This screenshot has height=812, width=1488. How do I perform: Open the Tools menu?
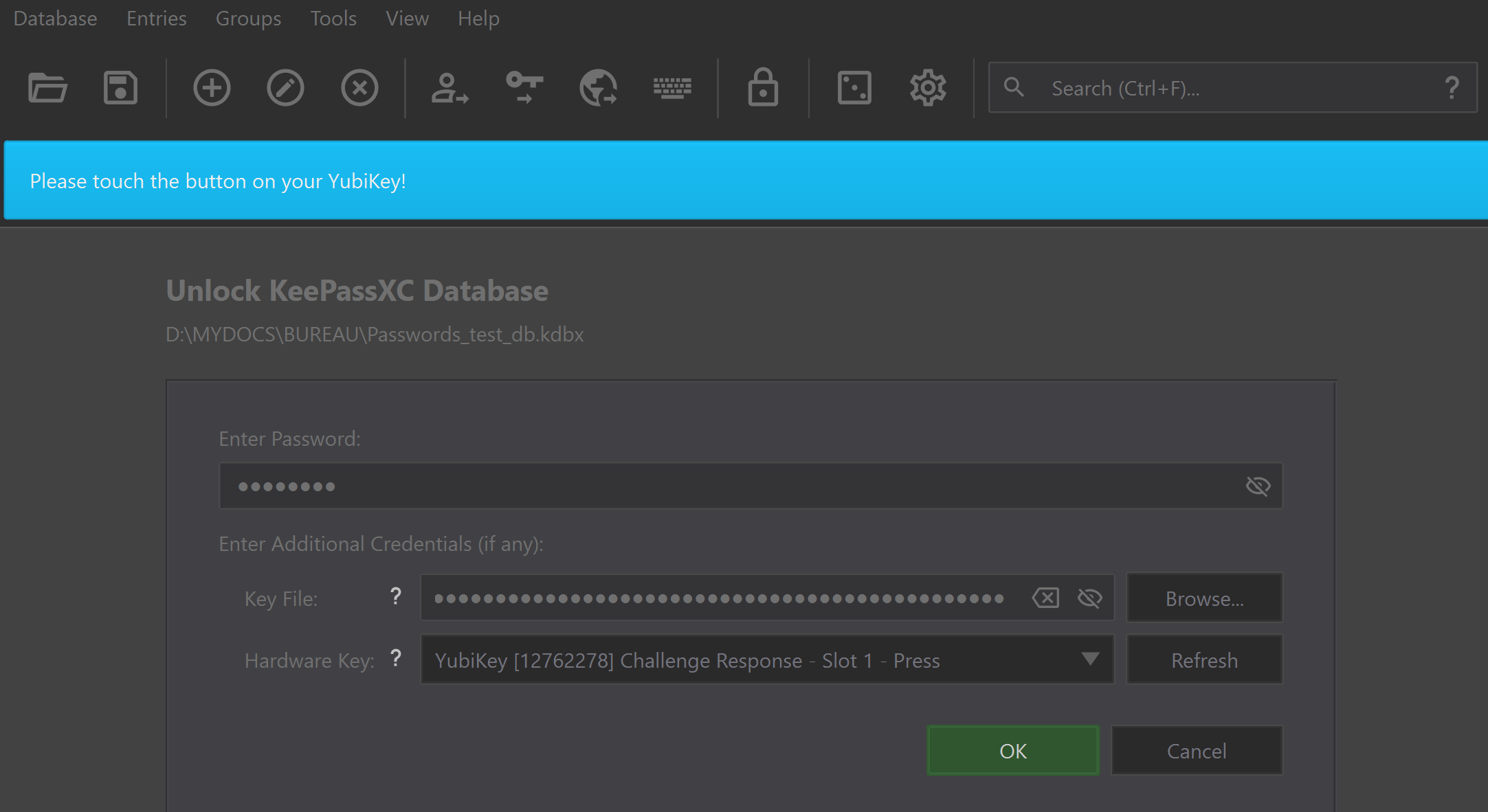click(x=333, y=19)
